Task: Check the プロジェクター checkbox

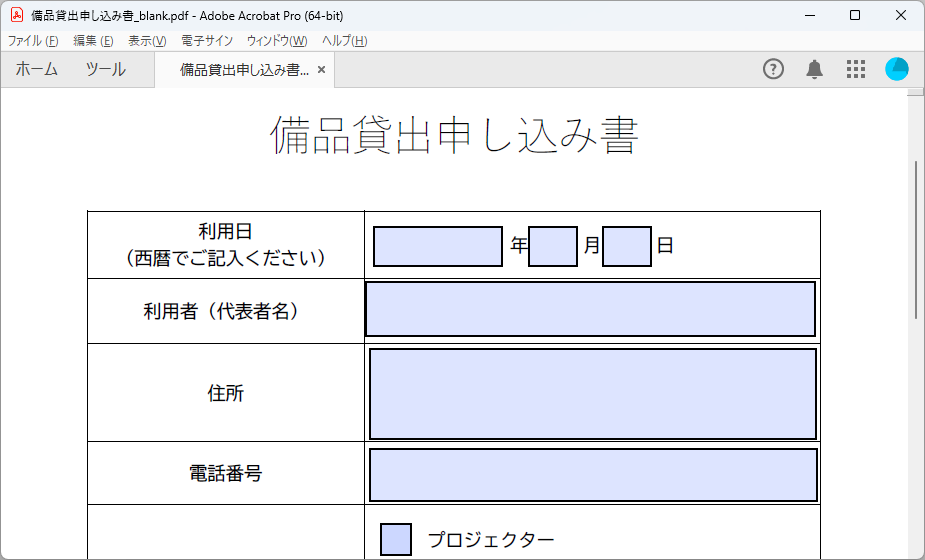Action: click(x=396, y=539)
